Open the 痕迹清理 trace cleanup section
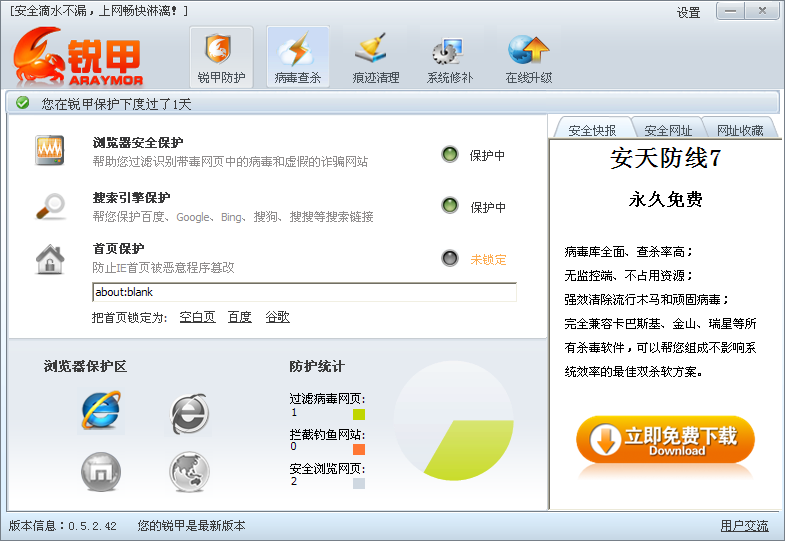Image resolution: width=785 pixels, height=541 pixels. (x=375, y=57)
